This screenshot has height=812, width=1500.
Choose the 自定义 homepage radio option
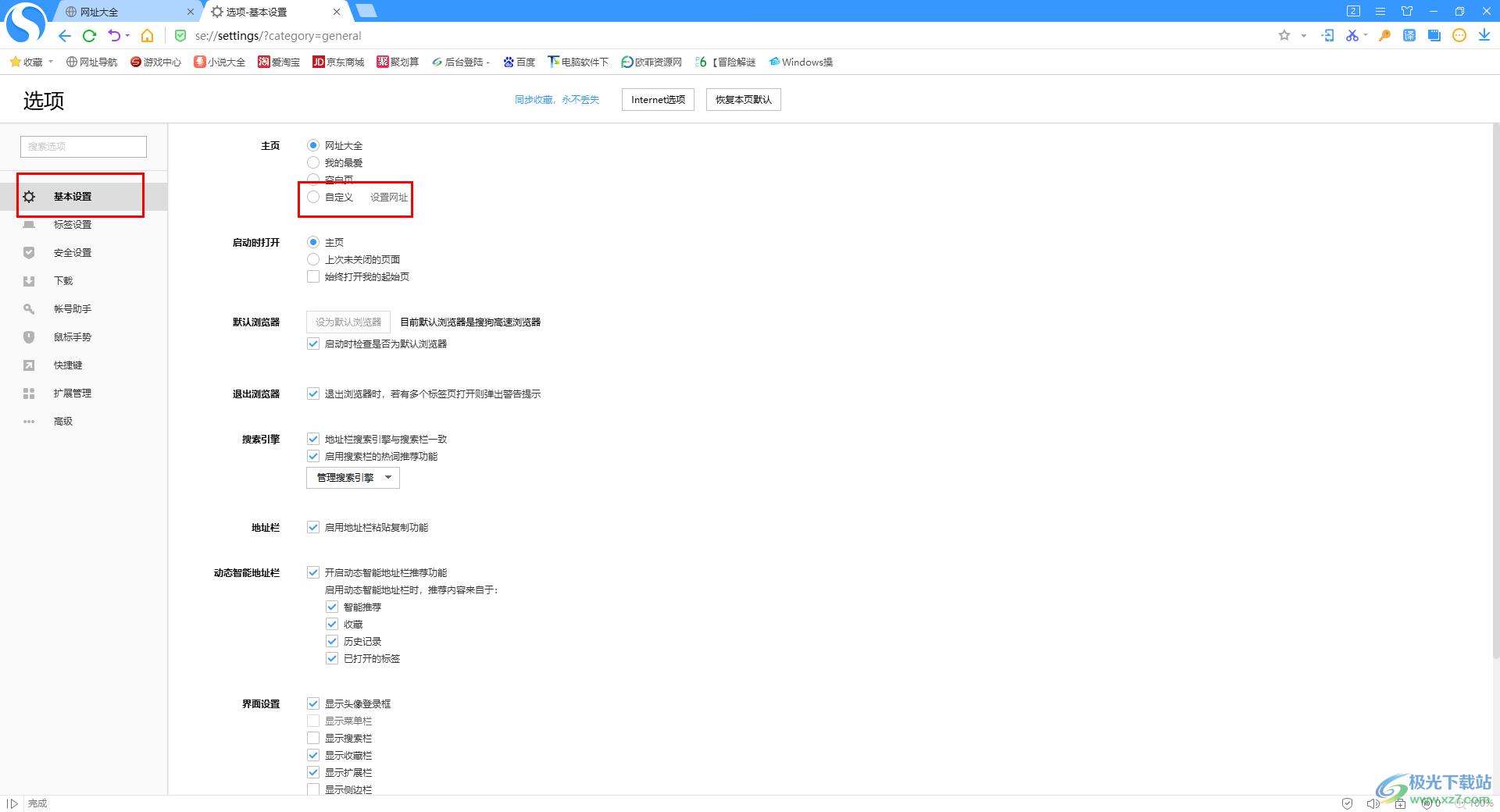tap(313, 197)
